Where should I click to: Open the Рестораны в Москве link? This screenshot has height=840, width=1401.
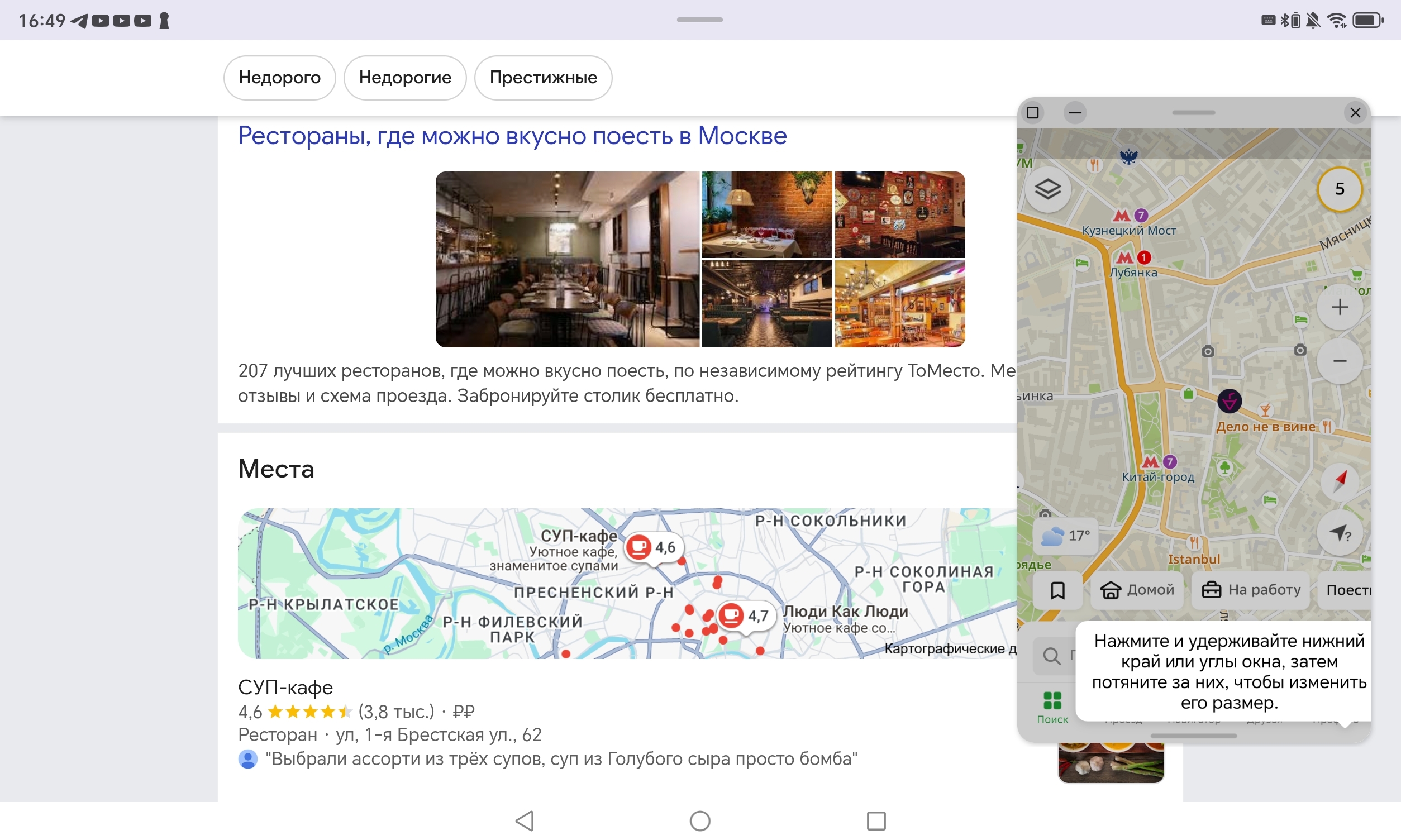tap(512, 136)
